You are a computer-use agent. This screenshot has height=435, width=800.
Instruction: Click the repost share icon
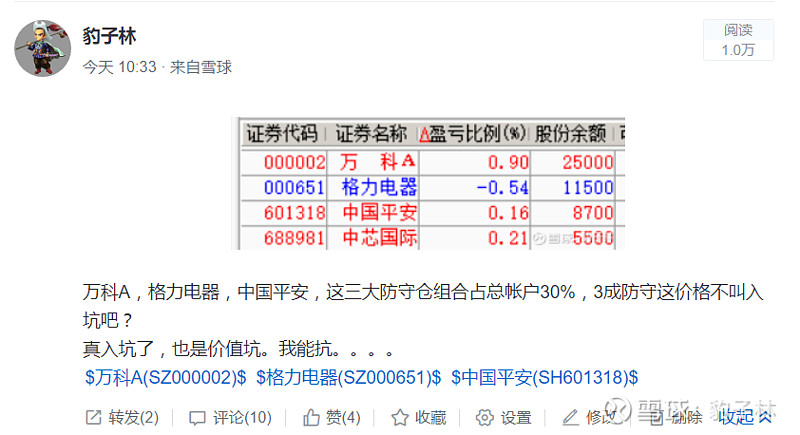93,418
